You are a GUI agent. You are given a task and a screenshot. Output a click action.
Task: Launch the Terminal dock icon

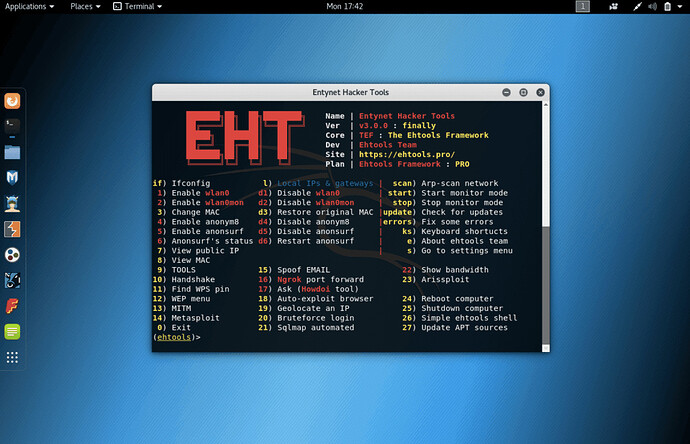point(13,127)
